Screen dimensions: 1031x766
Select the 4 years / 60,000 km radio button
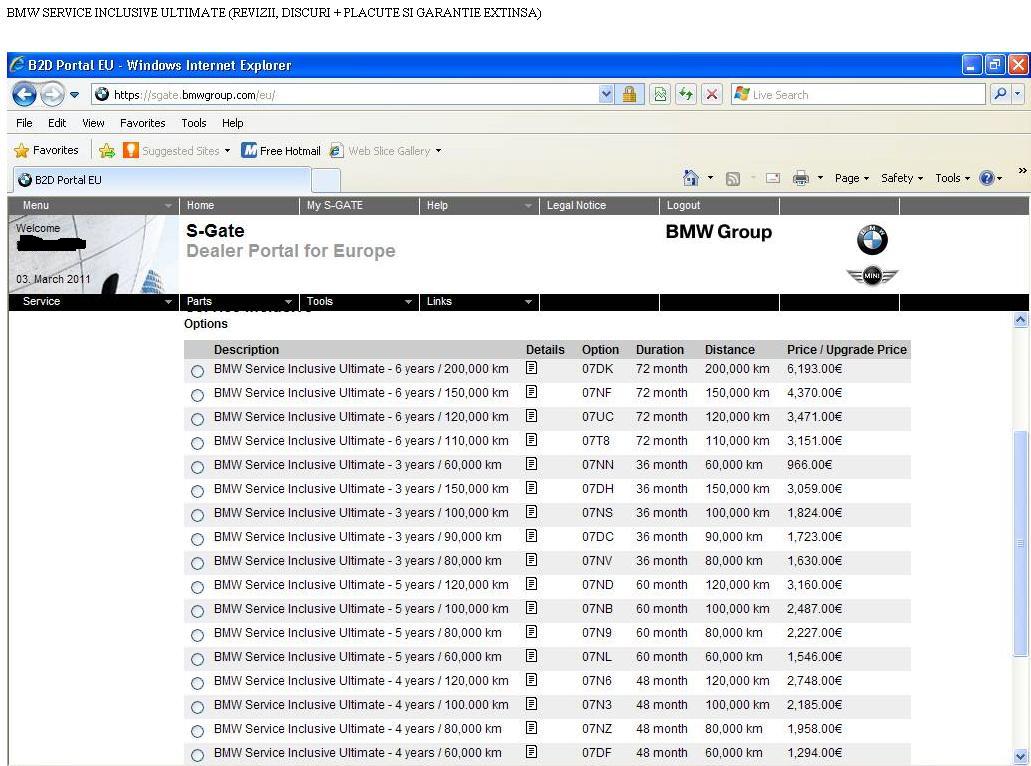(197, 755)
